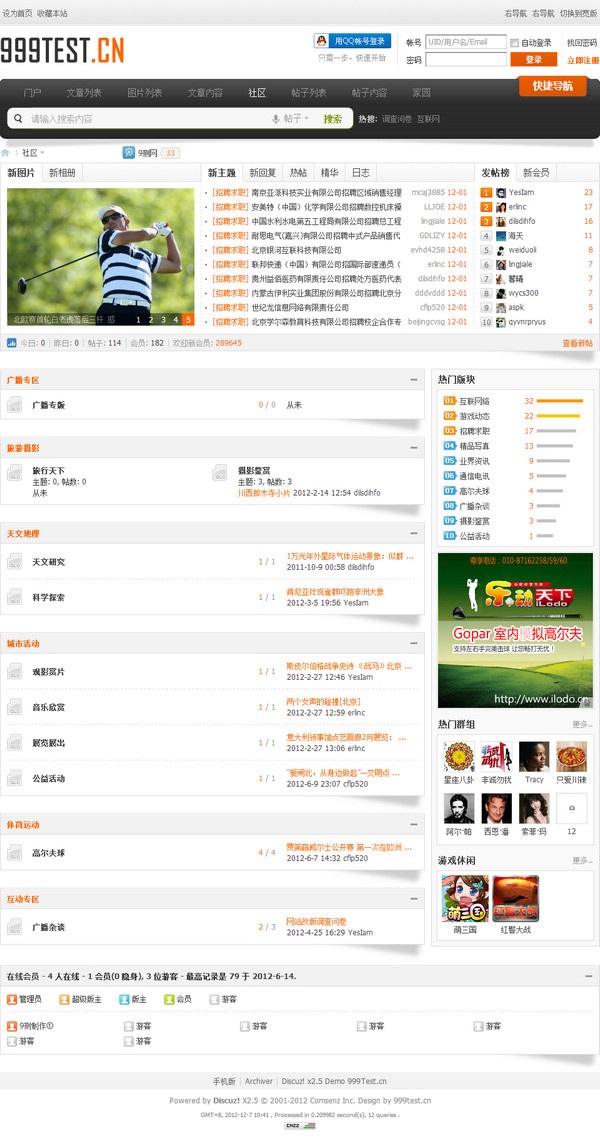Image resolution: width=600 pixels, height=1141 pixels.
Task: Open the 文章列表 navigation item
Action: pyautogui.click(x=84, y=92)
